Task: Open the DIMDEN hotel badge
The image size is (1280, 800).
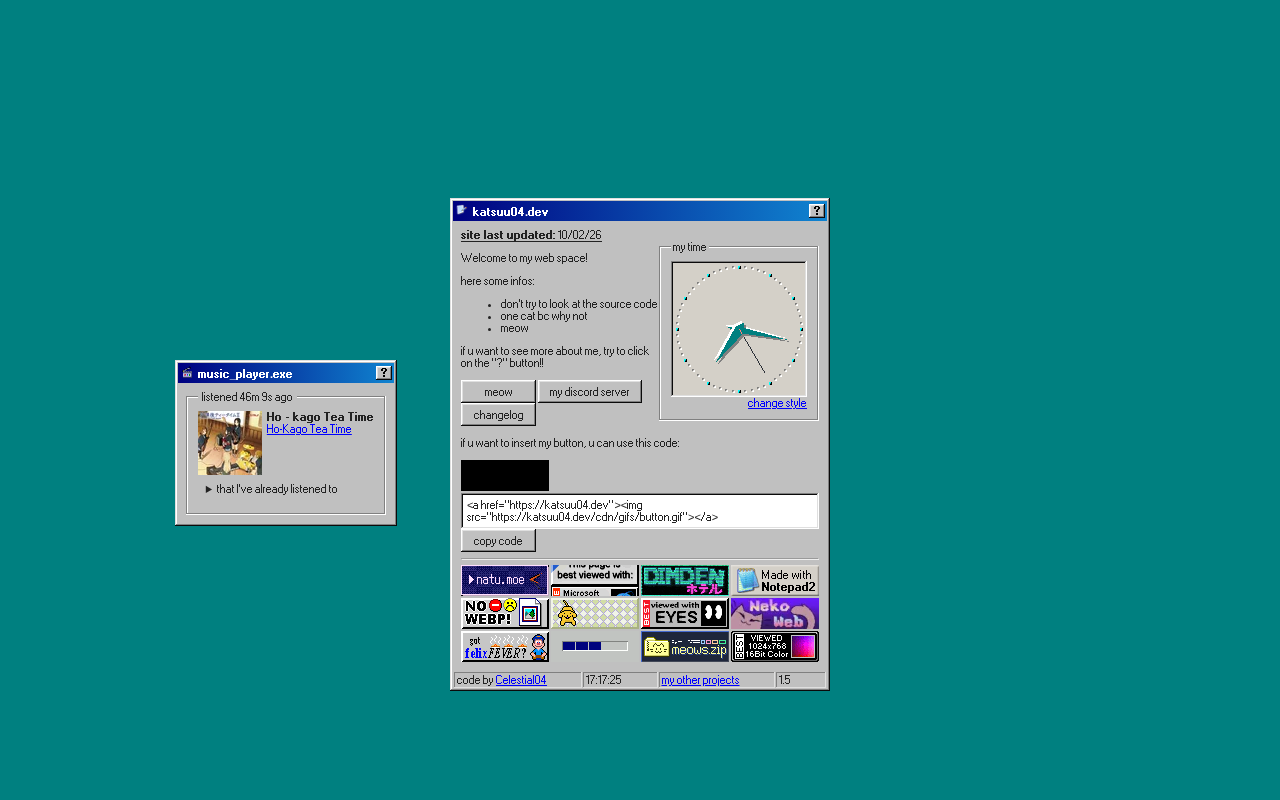Action: (x=685, y=580)
